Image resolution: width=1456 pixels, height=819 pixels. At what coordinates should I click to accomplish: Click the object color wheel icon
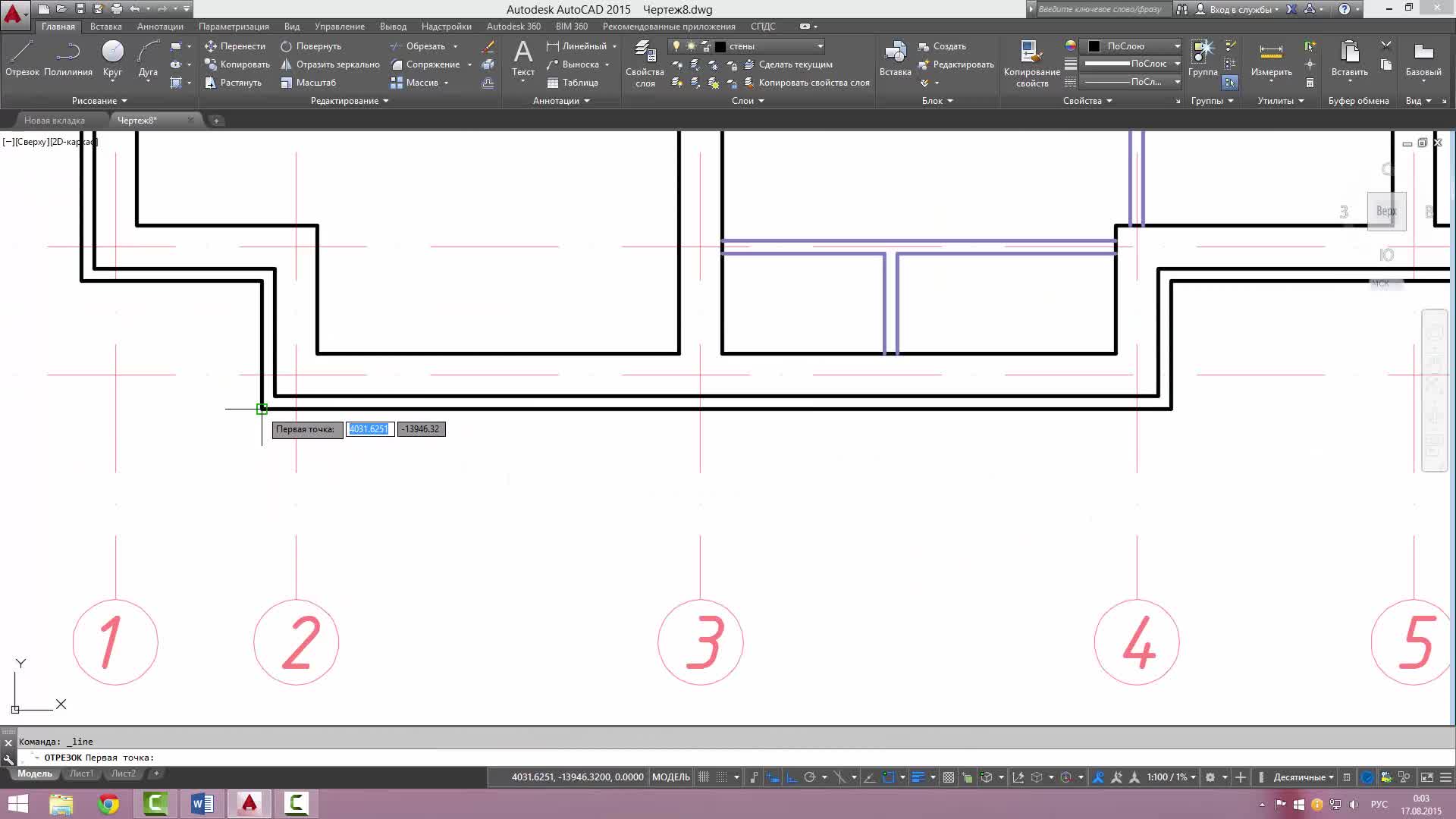click(x=1070, y=46)
